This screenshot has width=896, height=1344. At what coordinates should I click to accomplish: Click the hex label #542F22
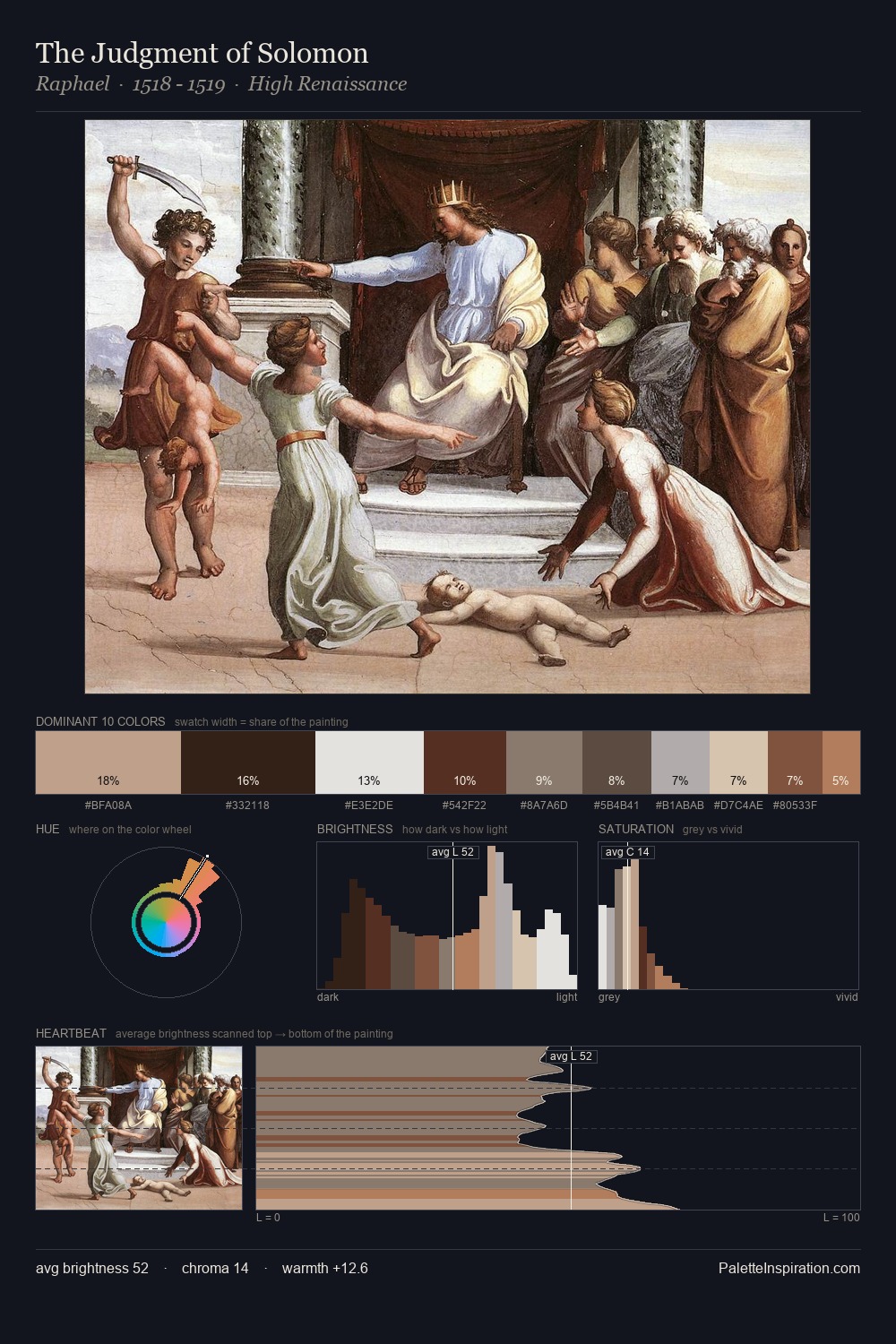(x=464, y=805)
